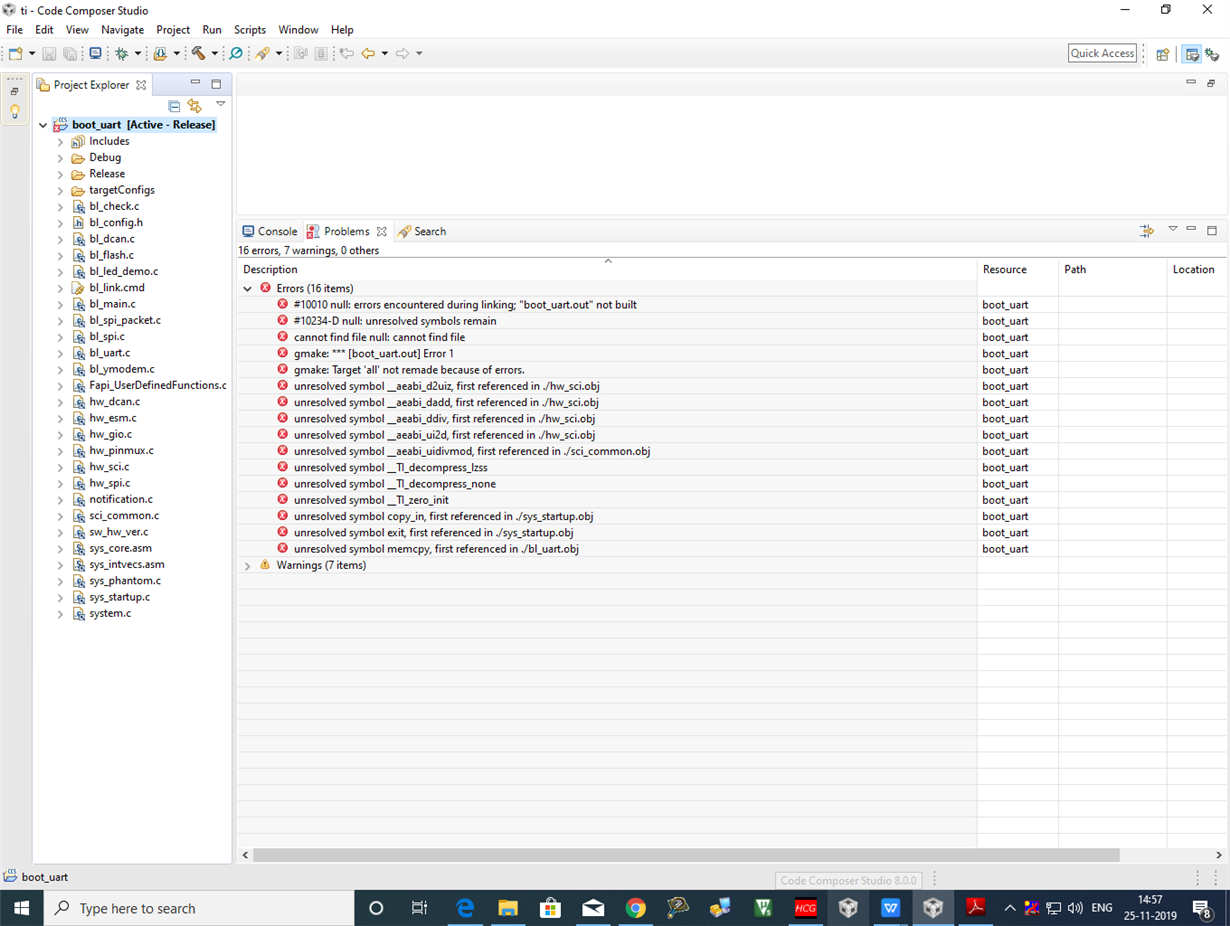
Task: Expand the Includes folder
Action: 60,142
